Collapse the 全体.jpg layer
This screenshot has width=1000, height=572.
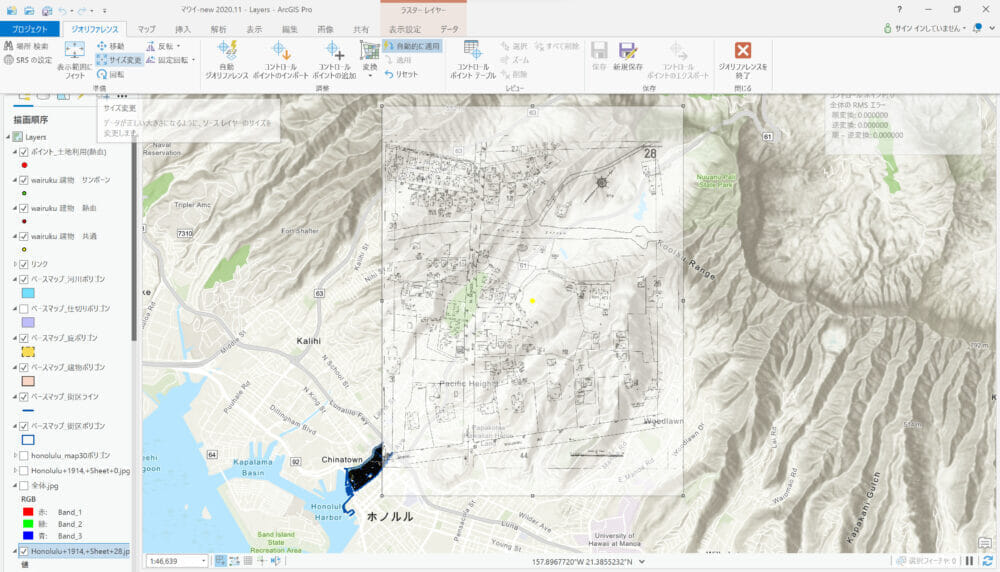point(15,486)
